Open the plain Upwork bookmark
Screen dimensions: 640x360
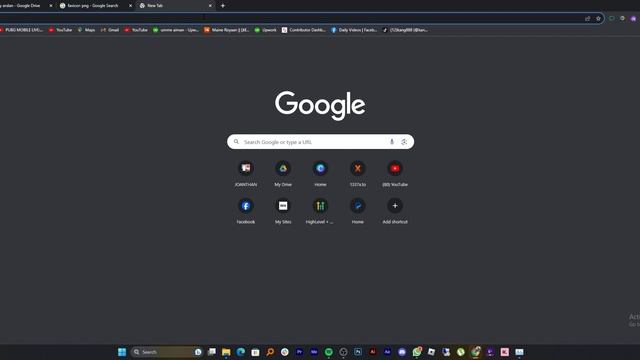[265, 30]
